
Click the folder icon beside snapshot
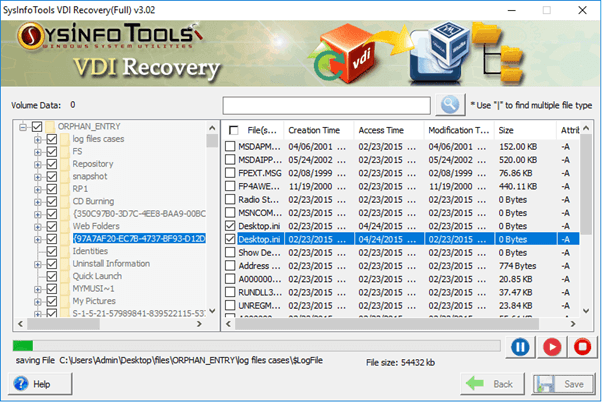(65, 176)
